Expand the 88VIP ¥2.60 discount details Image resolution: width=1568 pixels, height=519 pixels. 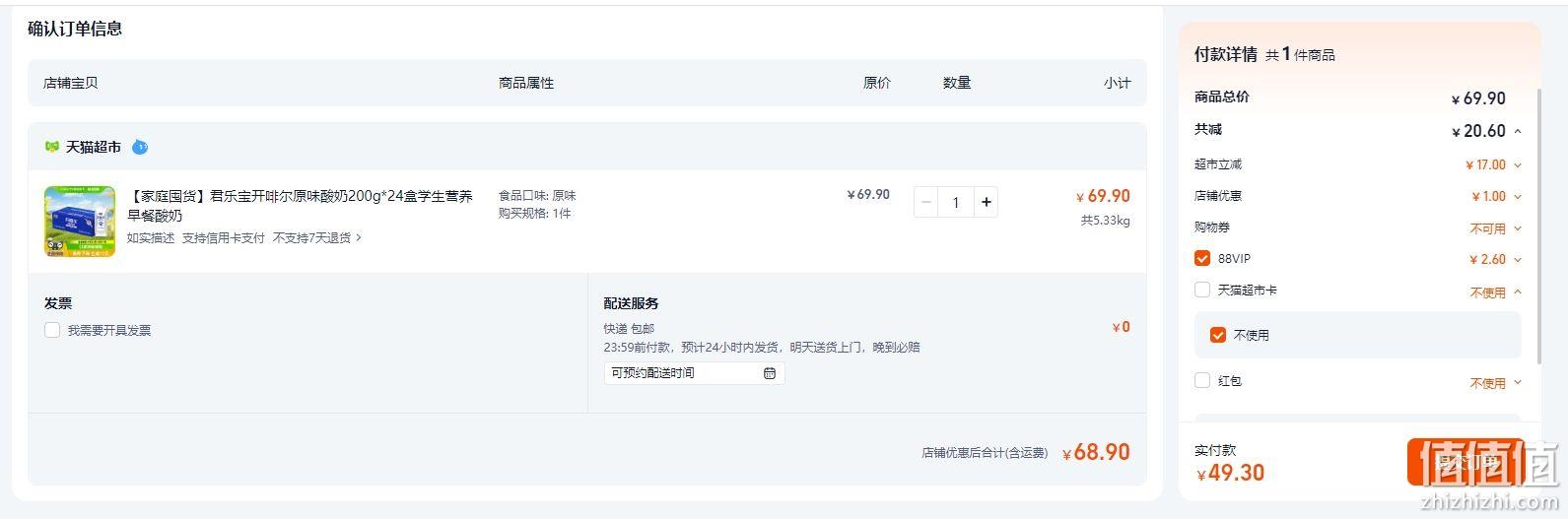pos(1518,260)
